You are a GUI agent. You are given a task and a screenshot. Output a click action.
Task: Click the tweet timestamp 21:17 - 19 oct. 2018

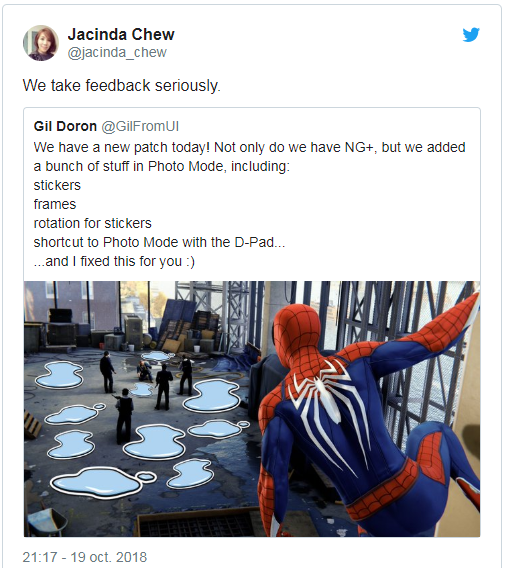(x=85, y=557)
